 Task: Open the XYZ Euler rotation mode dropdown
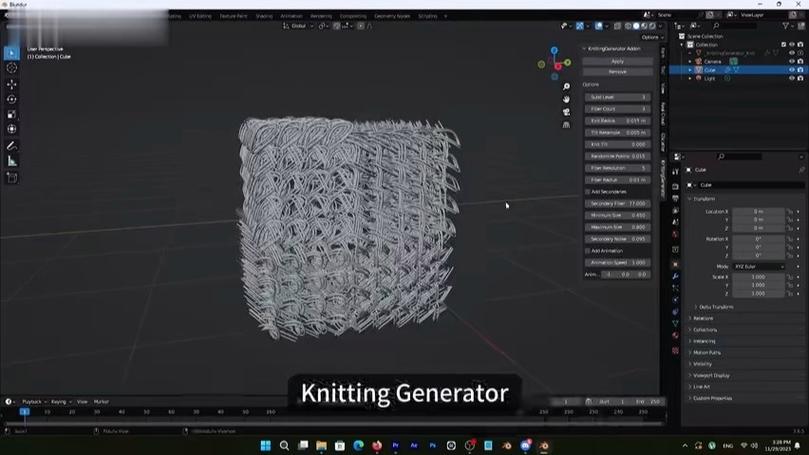tap(758, 267)
